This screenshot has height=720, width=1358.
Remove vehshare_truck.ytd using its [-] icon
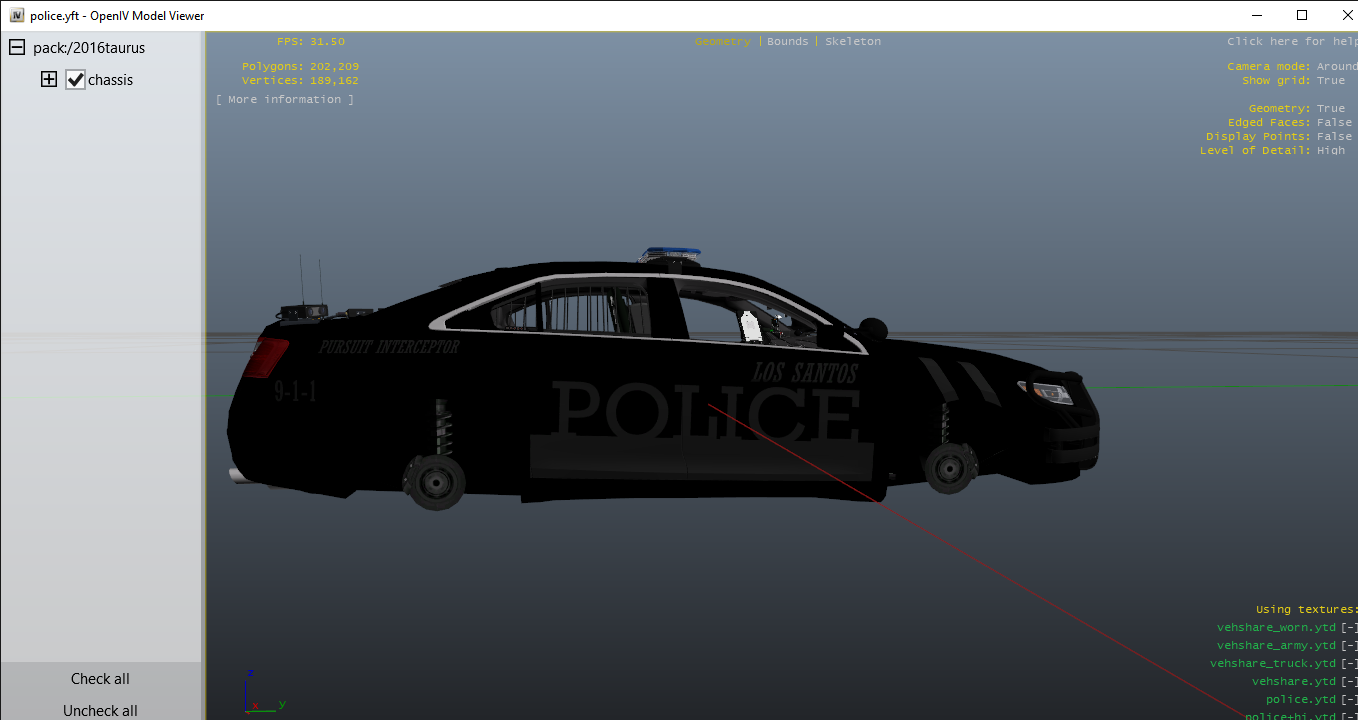(1349, 664)
